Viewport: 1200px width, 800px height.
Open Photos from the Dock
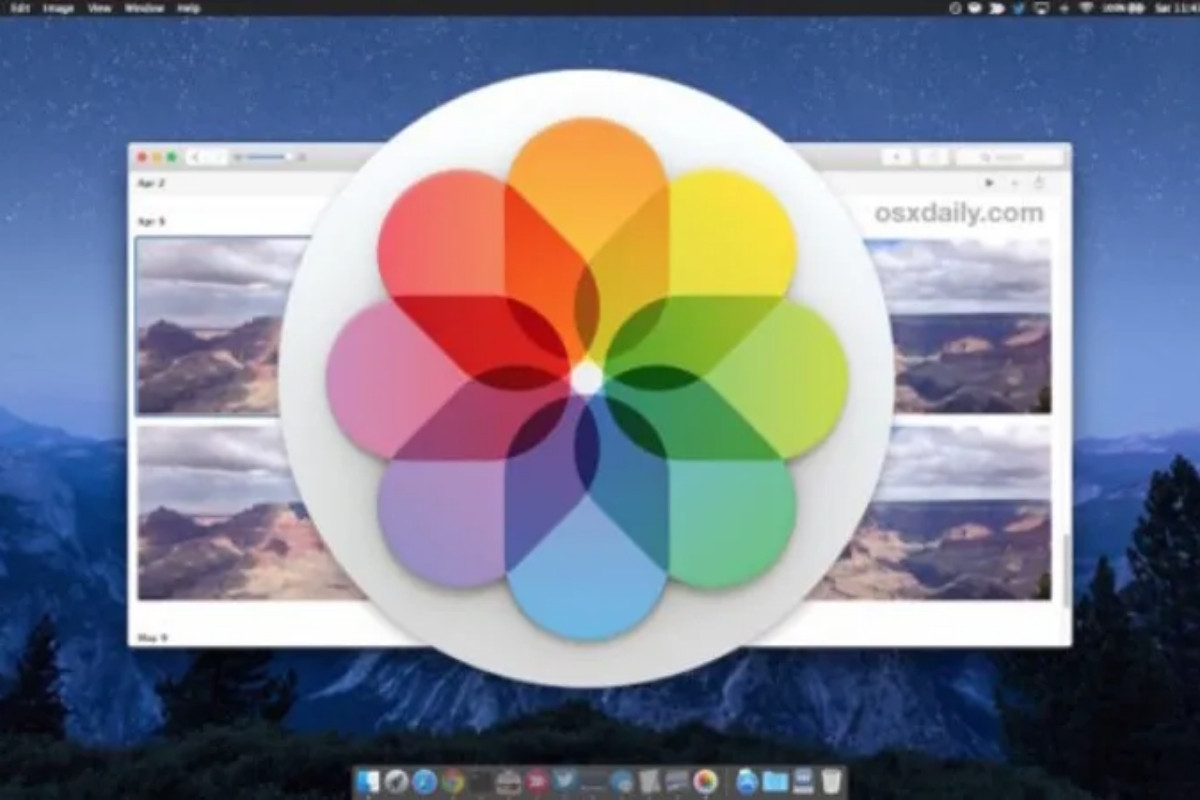pyautogui.click(x=706, y=781)
